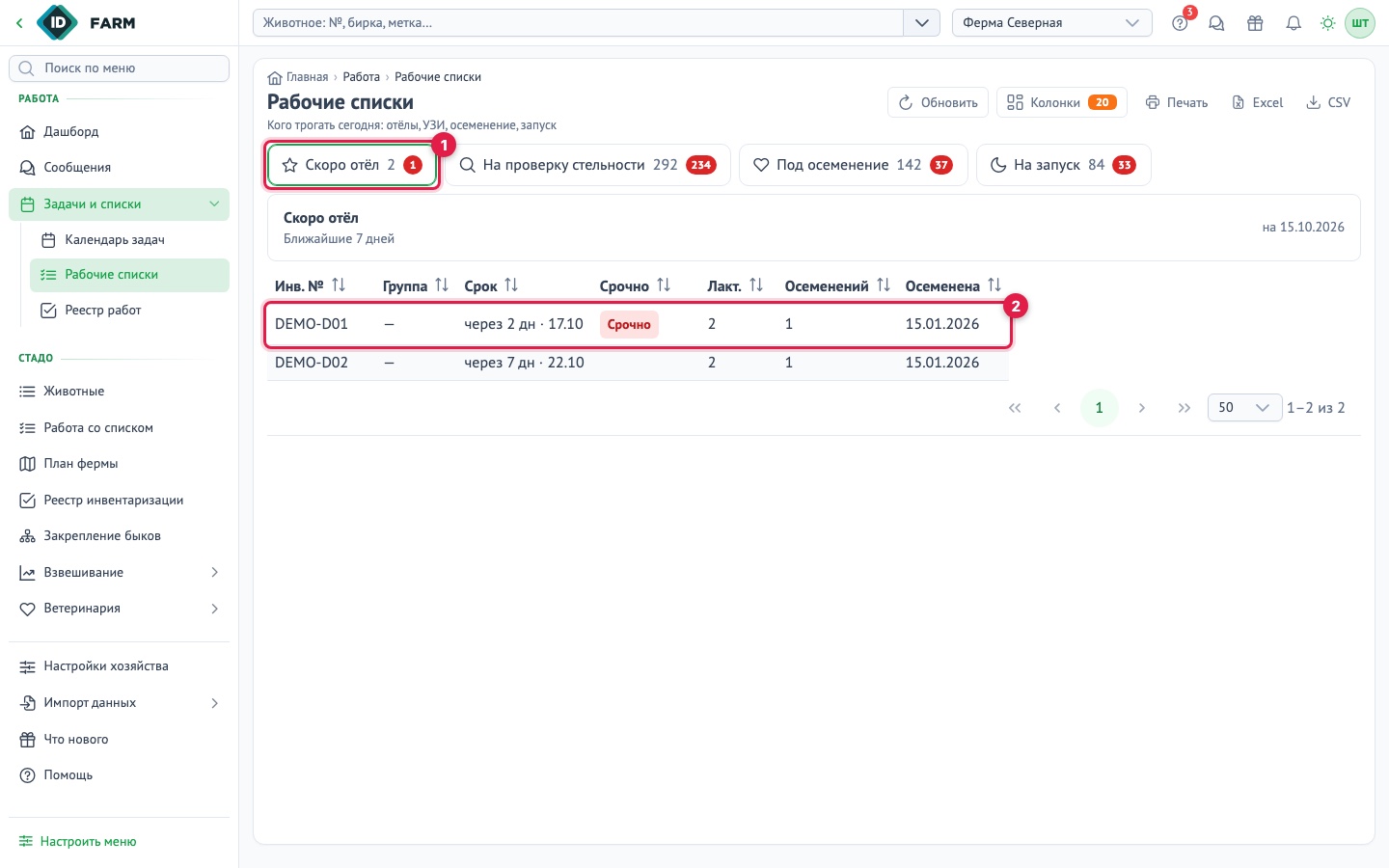
Task: Open the Ферма Северная farm selector
Action: tap(1051, 23)
